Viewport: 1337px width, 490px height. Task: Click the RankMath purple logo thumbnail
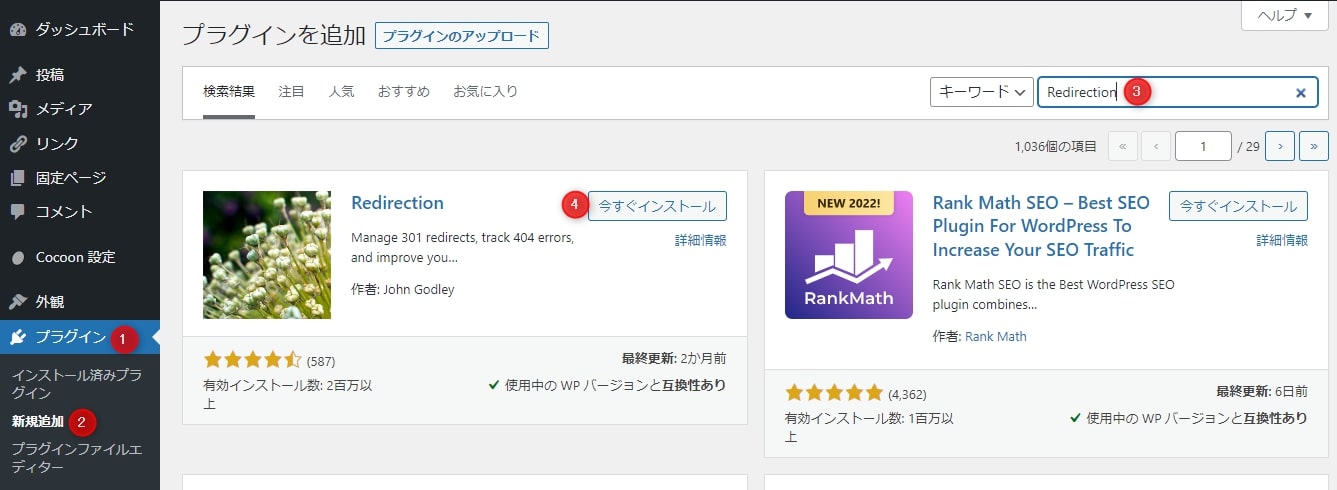click(849, 255)
